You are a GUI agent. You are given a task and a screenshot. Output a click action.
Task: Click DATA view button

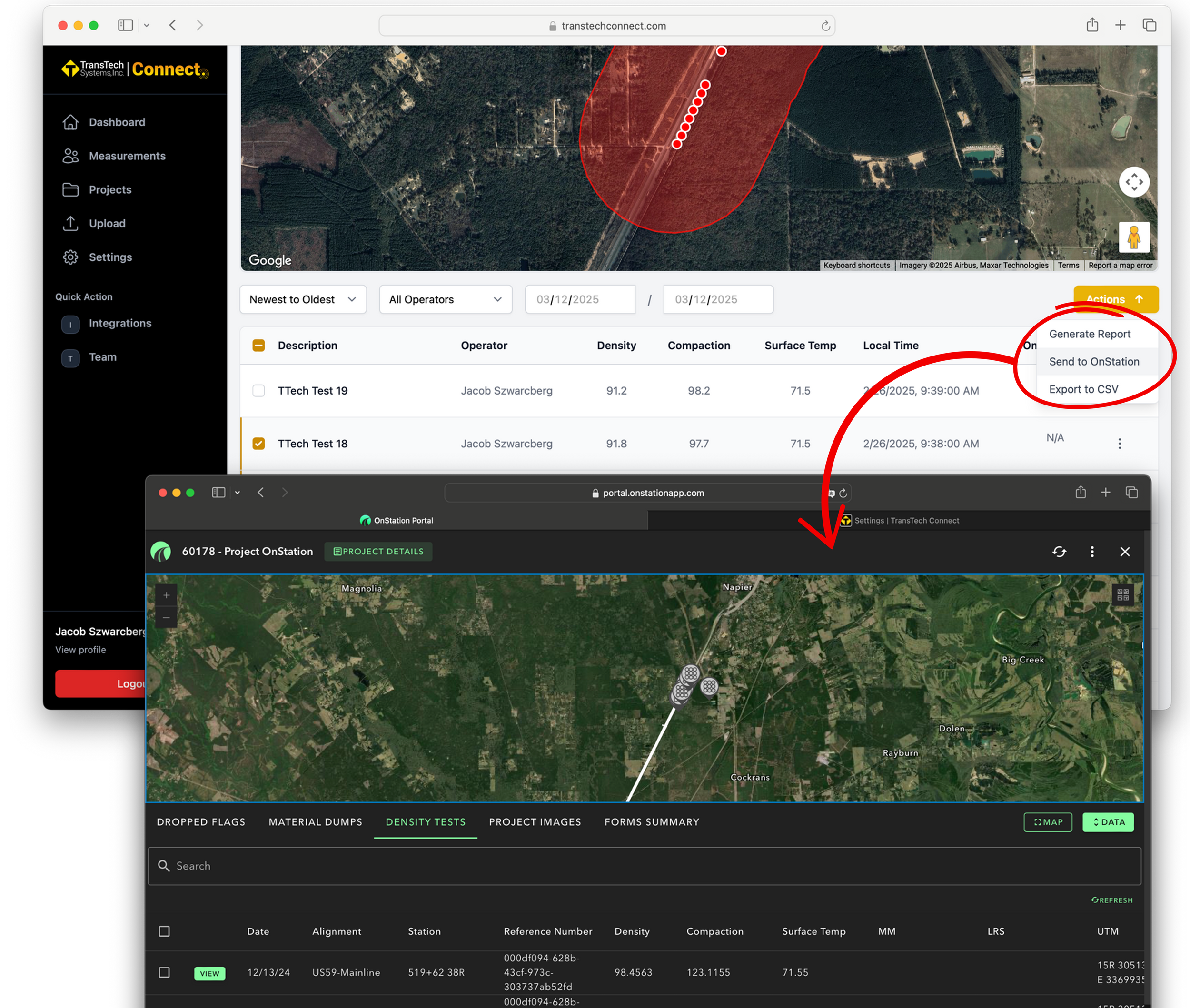tap(1108, 822)
